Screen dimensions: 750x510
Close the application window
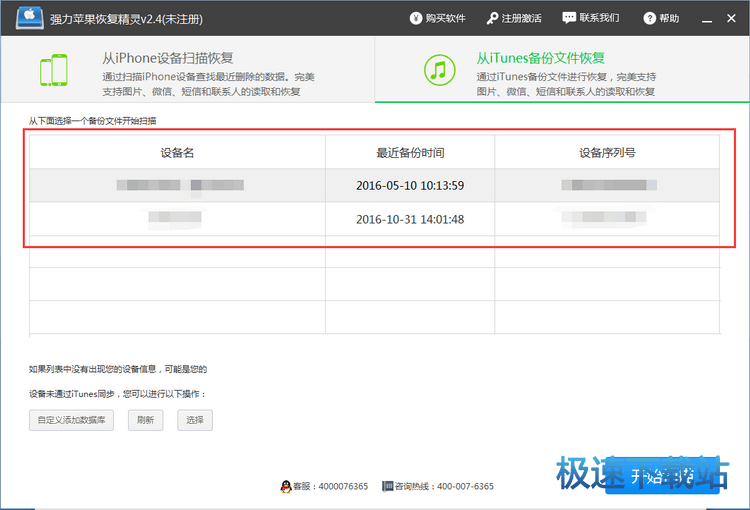pyautogui.click(x=731, y=19)
